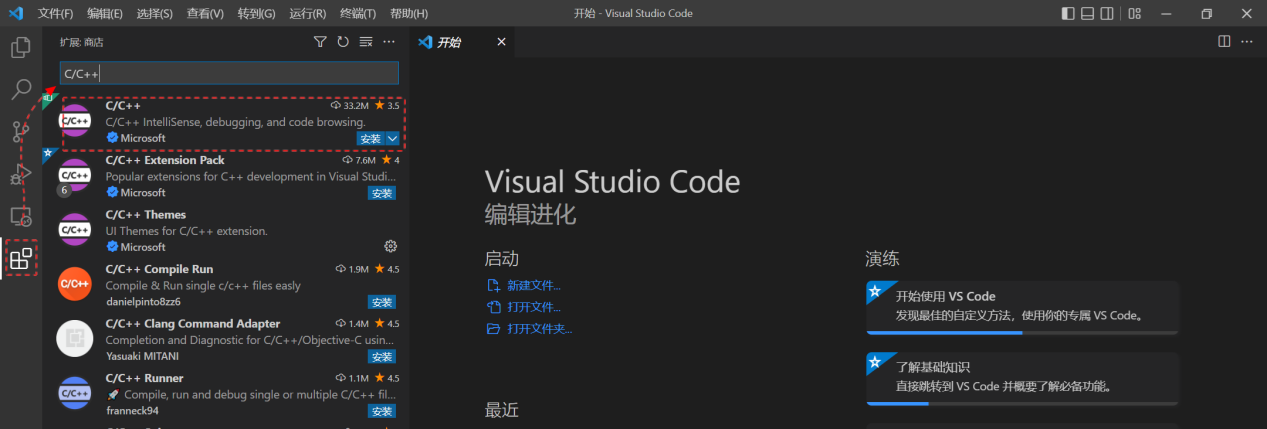Click the C/C++ Extension Pack icon
1267x429 pixels.
pyautogui.click(x=75, y=176)
